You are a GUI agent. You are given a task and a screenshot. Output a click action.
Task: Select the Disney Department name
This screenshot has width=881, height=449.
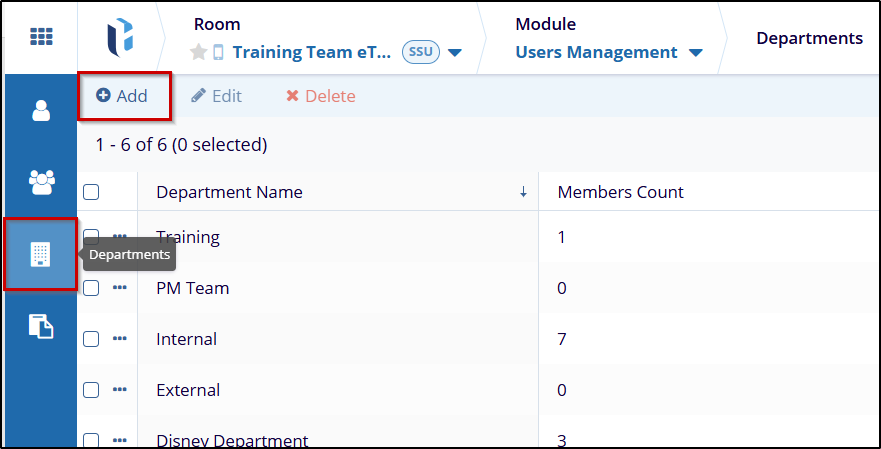point(232,440)
